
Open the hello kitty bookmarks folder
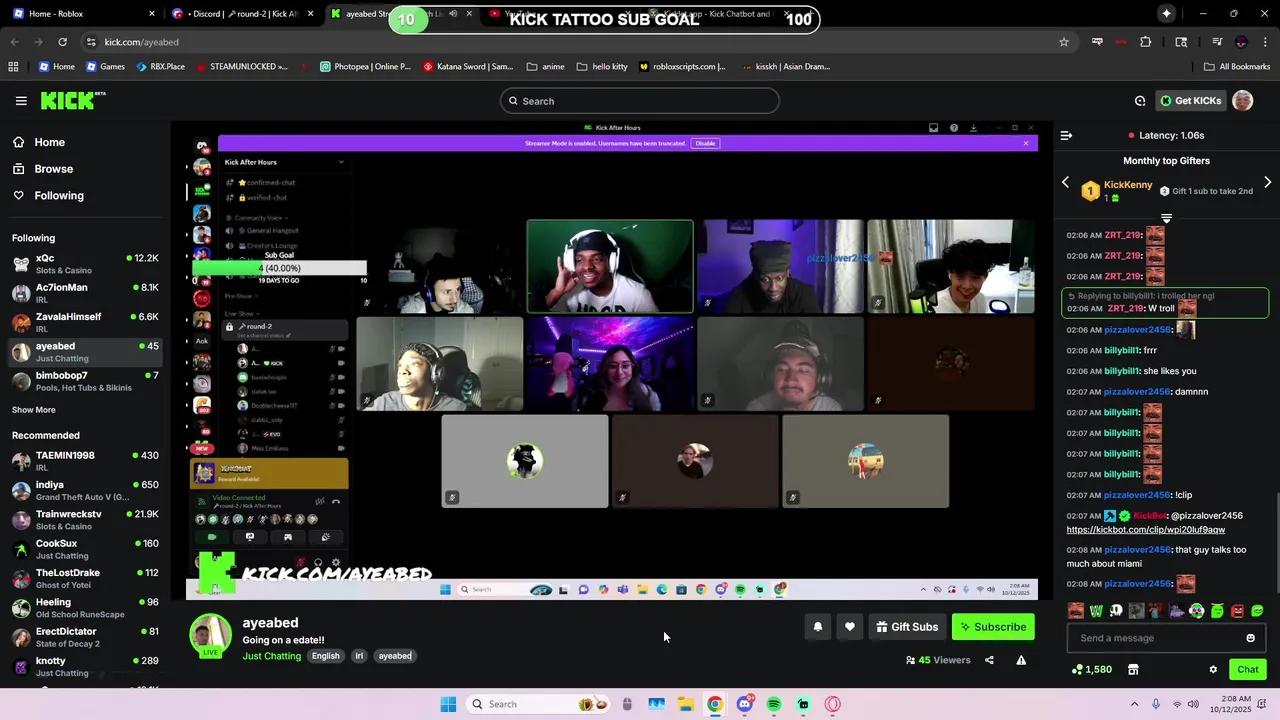tap(602, 67)
